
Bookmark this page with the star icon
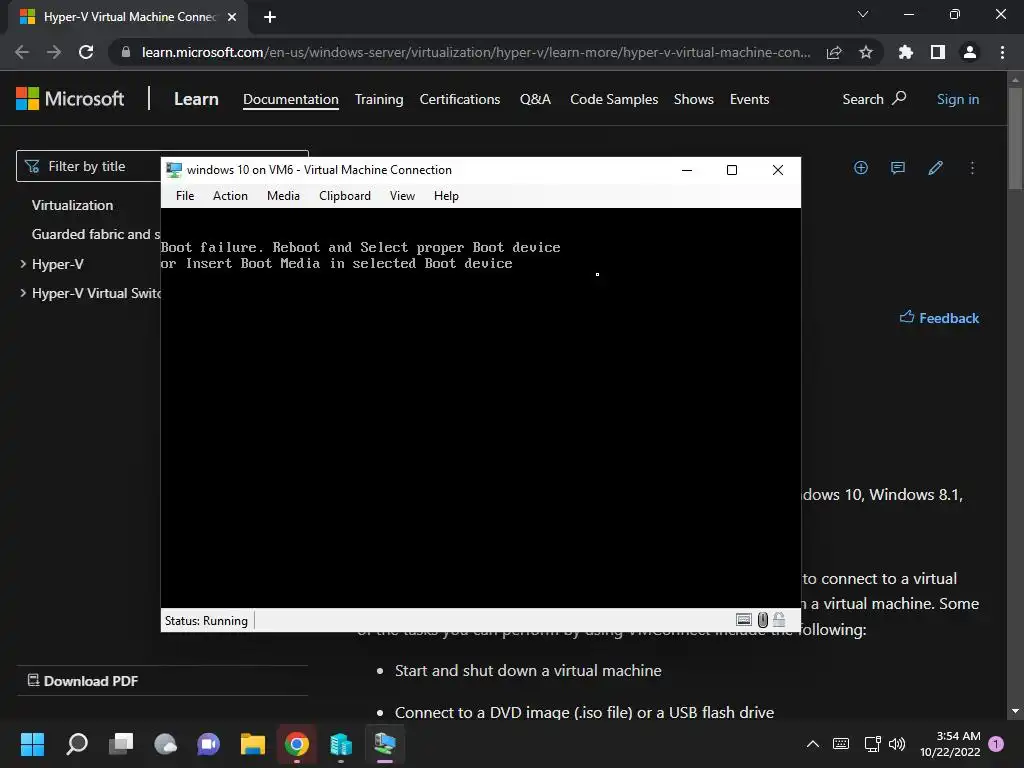point(866,52)
